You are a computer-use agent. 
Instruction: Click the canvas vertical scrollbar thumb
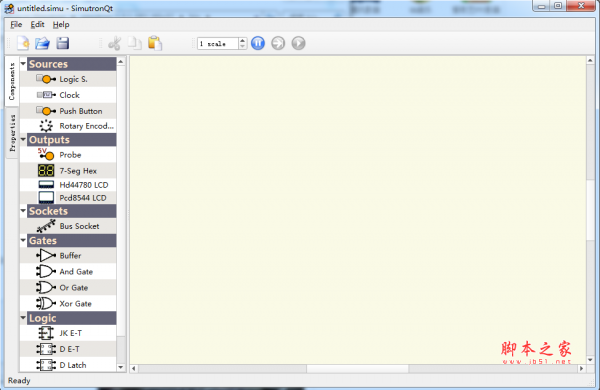click(x=590, y=209)
